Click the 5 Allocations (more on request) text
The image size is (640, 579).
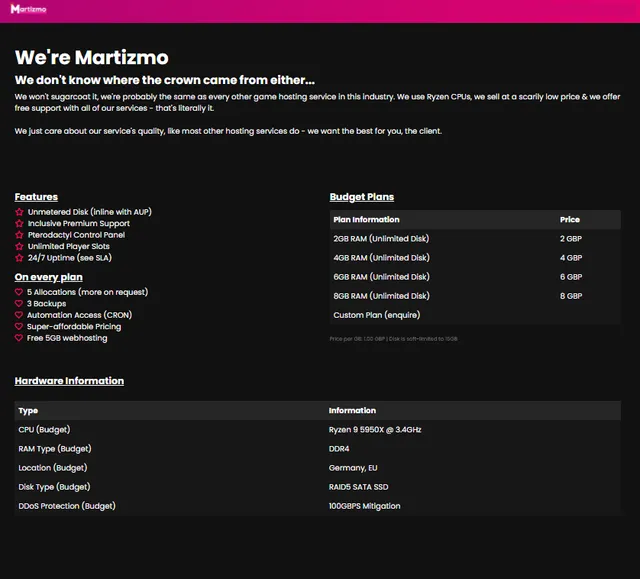coord(87,292)
